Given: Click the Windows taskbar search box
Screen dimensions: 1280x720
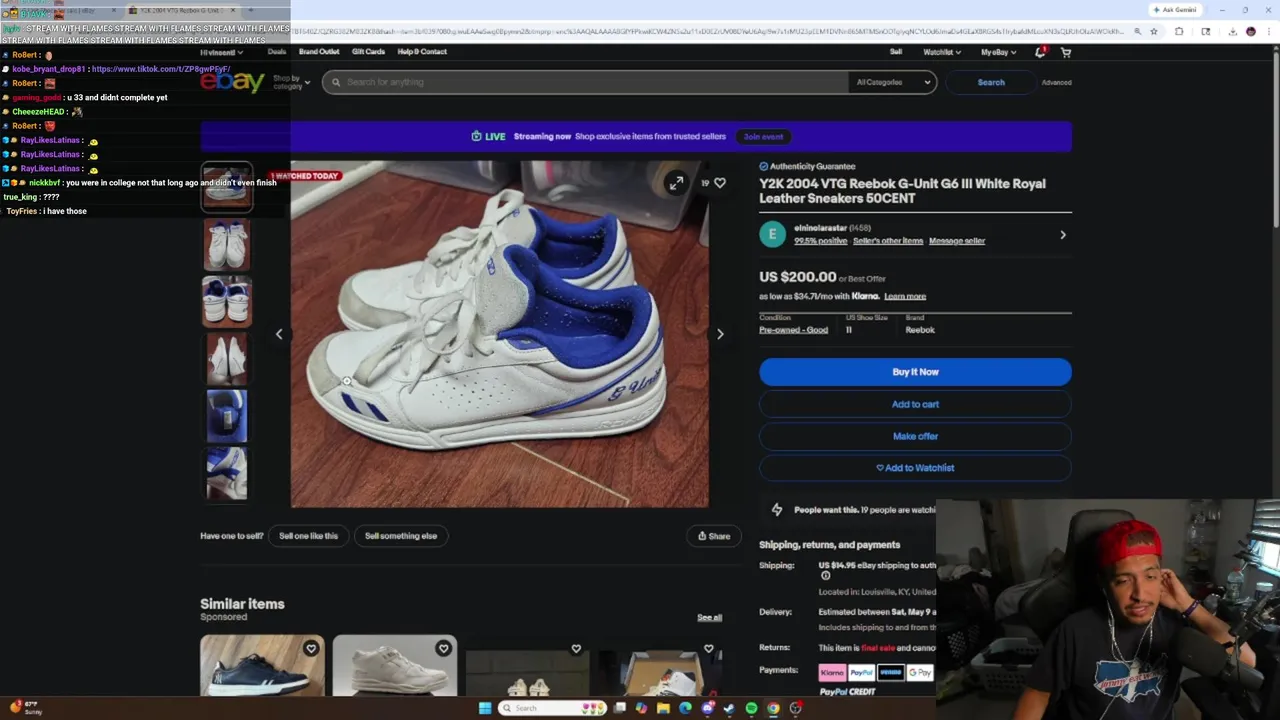Looking at the screenshot, I should coord(553,708).
